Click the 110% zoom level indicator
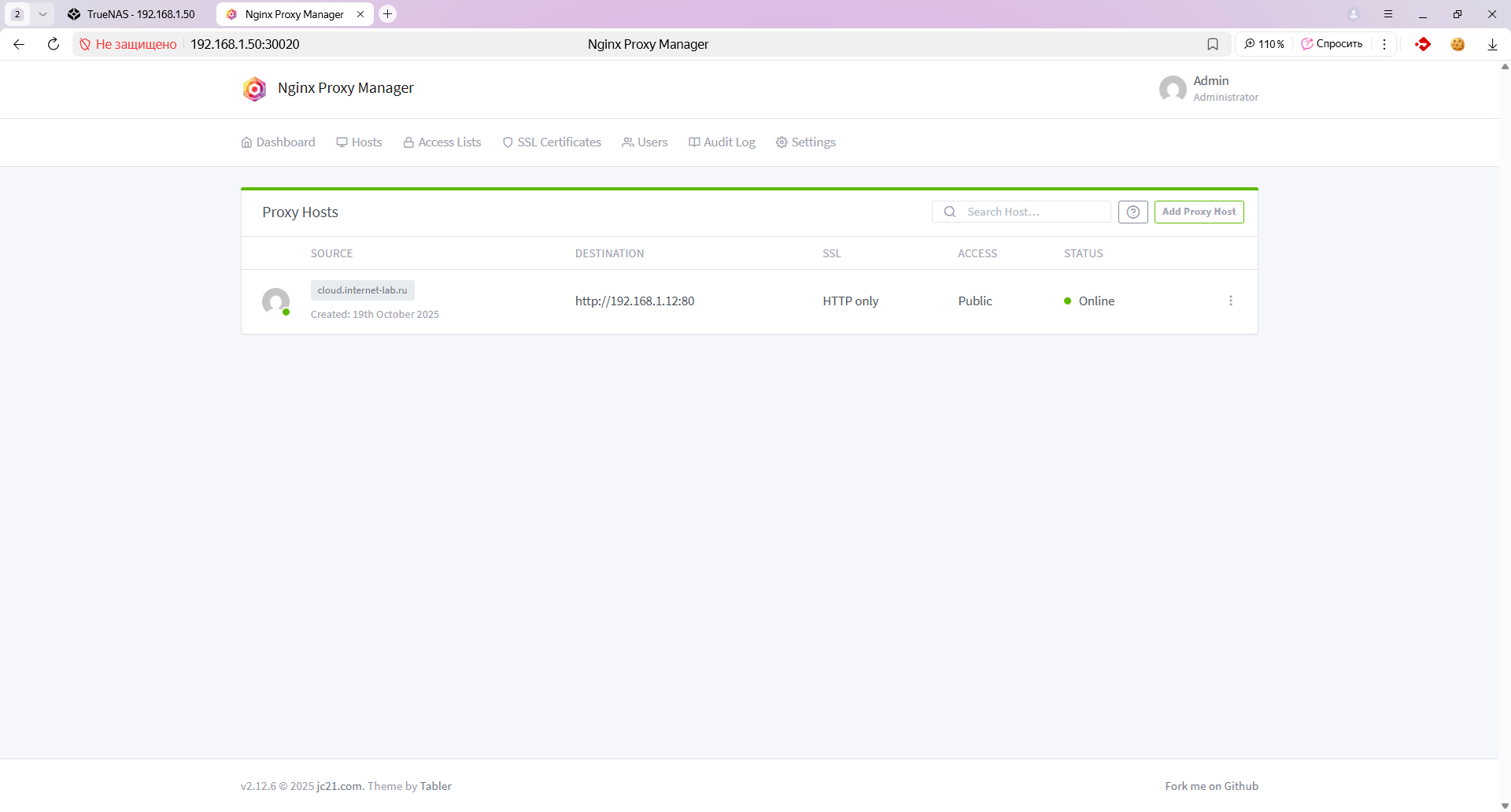Screen dimensions: 1511x812 pyautogui.click(x=1264, y=44)
